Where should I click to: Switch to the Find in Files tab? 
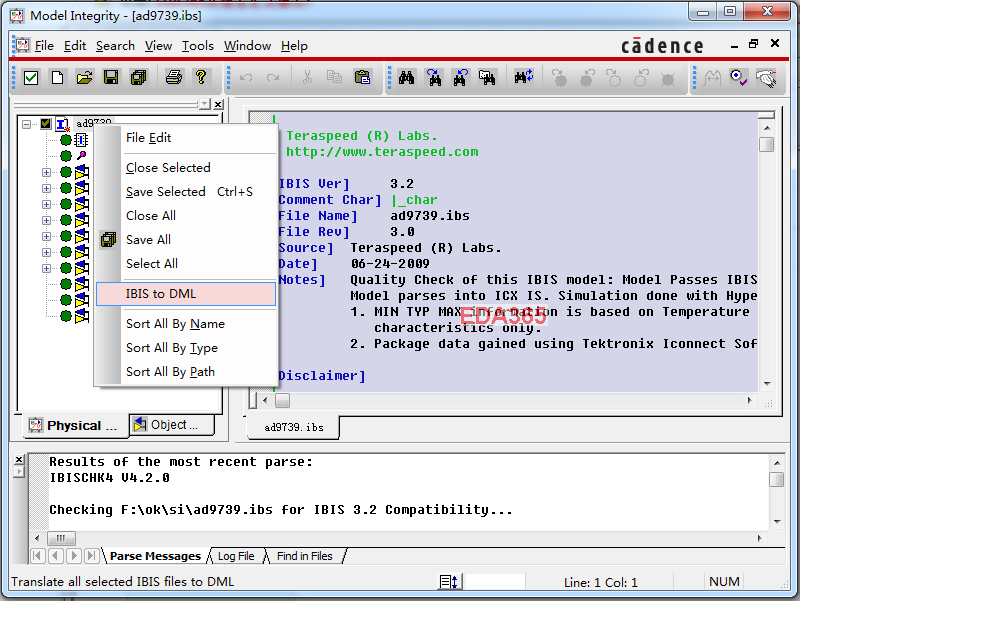[x=305, y=556]
